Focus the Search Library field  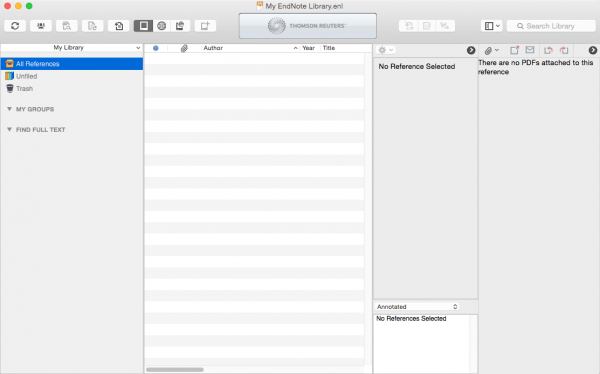(x=551, y=26)
